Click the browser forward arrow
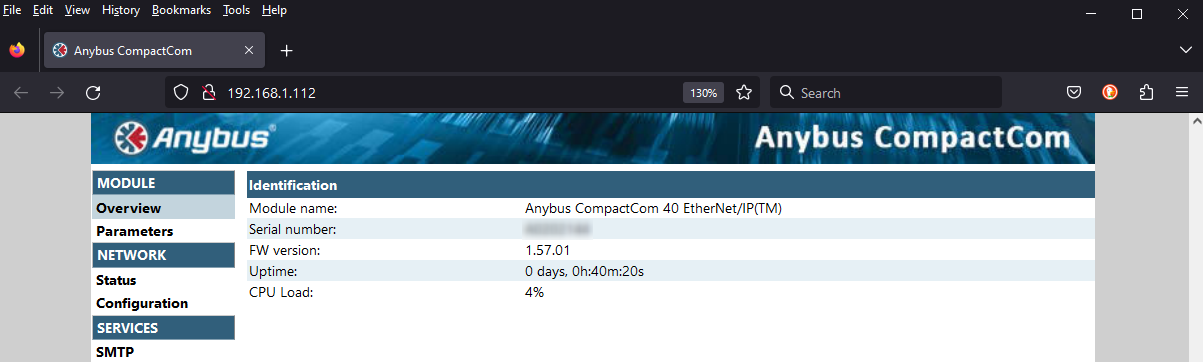 coord(57,92)
